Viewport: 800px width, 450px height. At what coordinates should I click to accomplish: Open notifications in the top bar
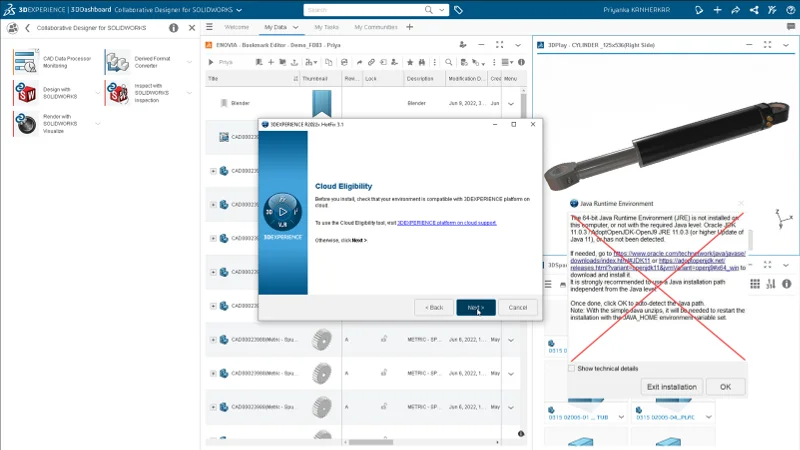[699, 10]
